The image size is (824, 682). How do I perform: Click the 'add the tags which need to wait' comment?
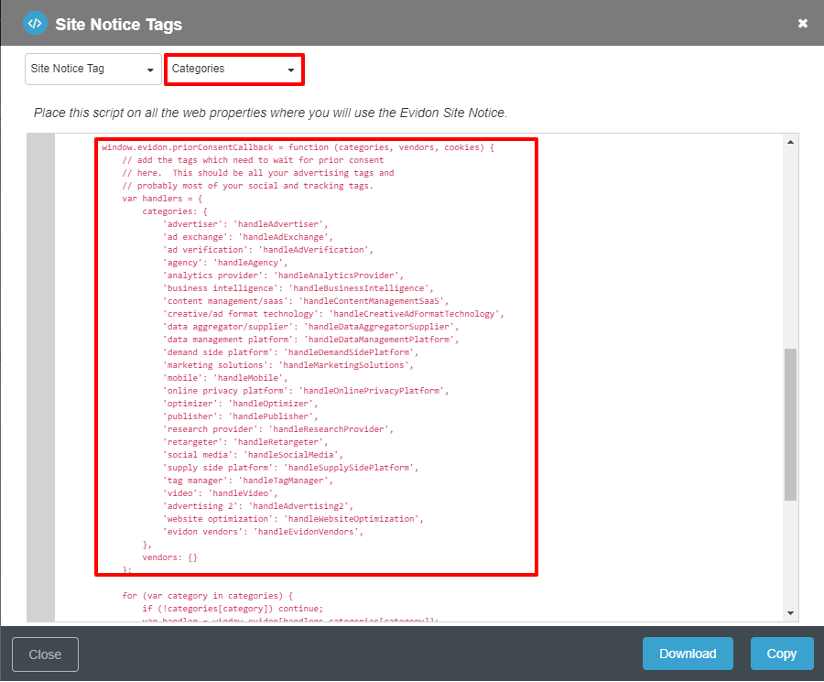click(253, 160)
